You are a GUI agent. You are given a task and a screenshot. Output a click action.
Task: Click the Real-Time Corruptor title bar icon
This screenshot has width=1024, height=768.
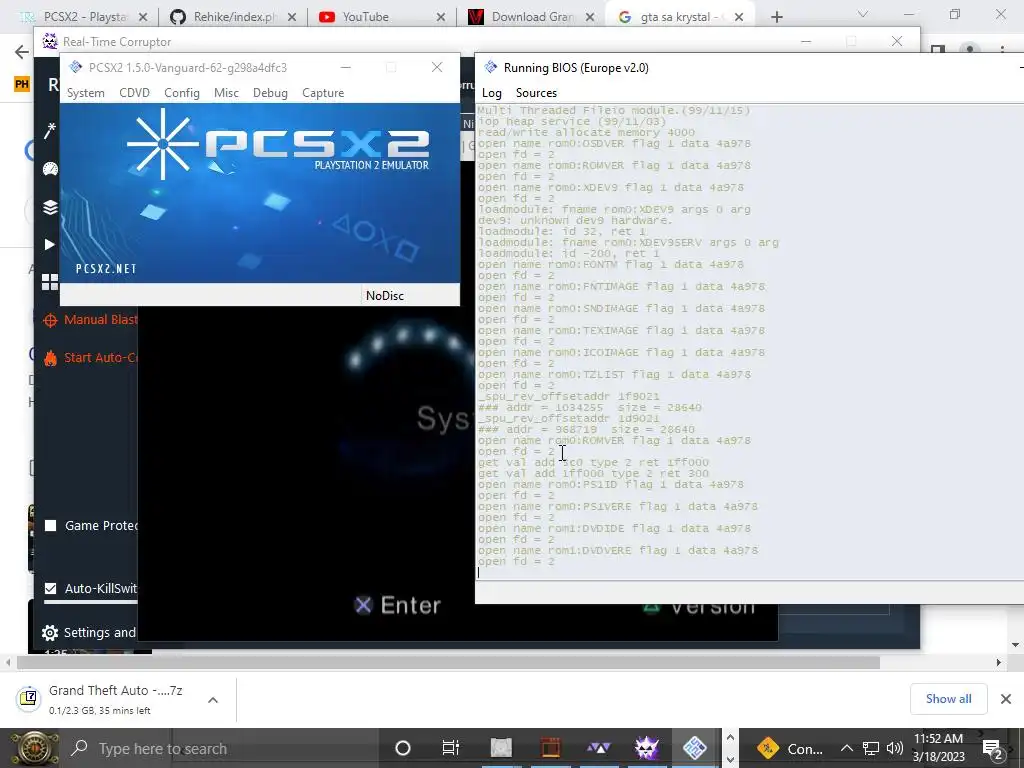(50, 41)
